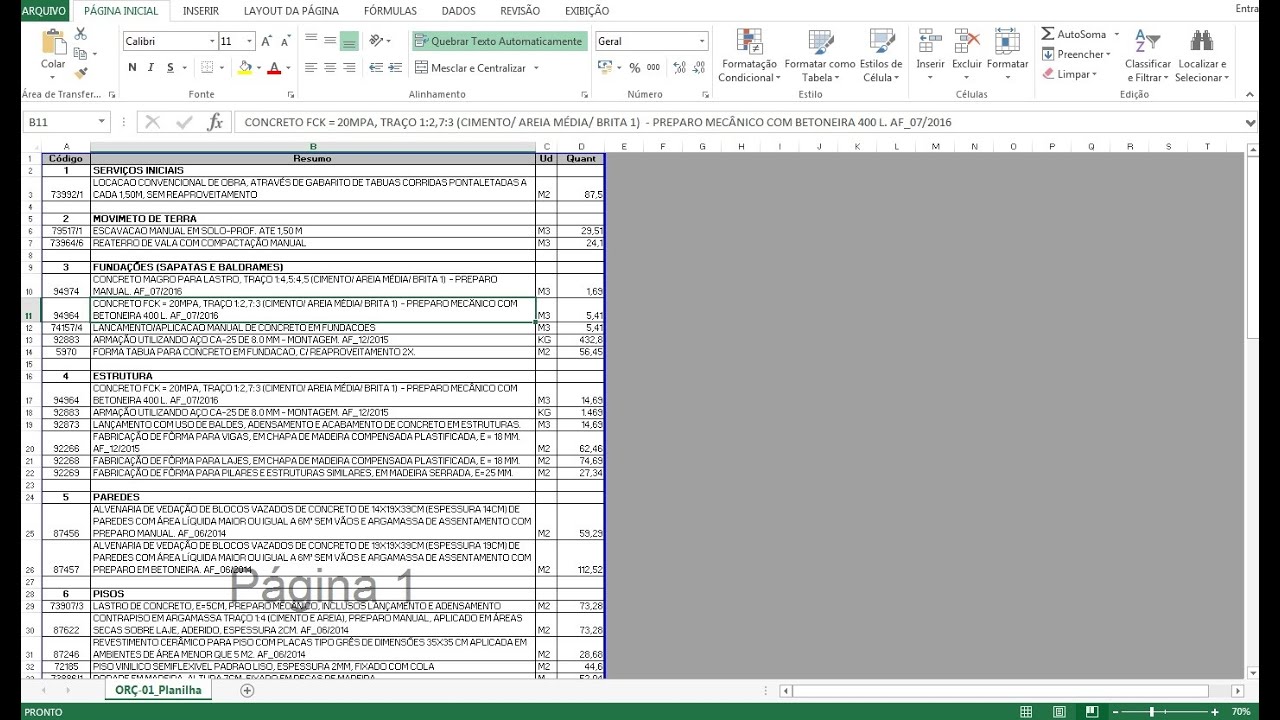Click the accounting number format icon

(604, 68)
